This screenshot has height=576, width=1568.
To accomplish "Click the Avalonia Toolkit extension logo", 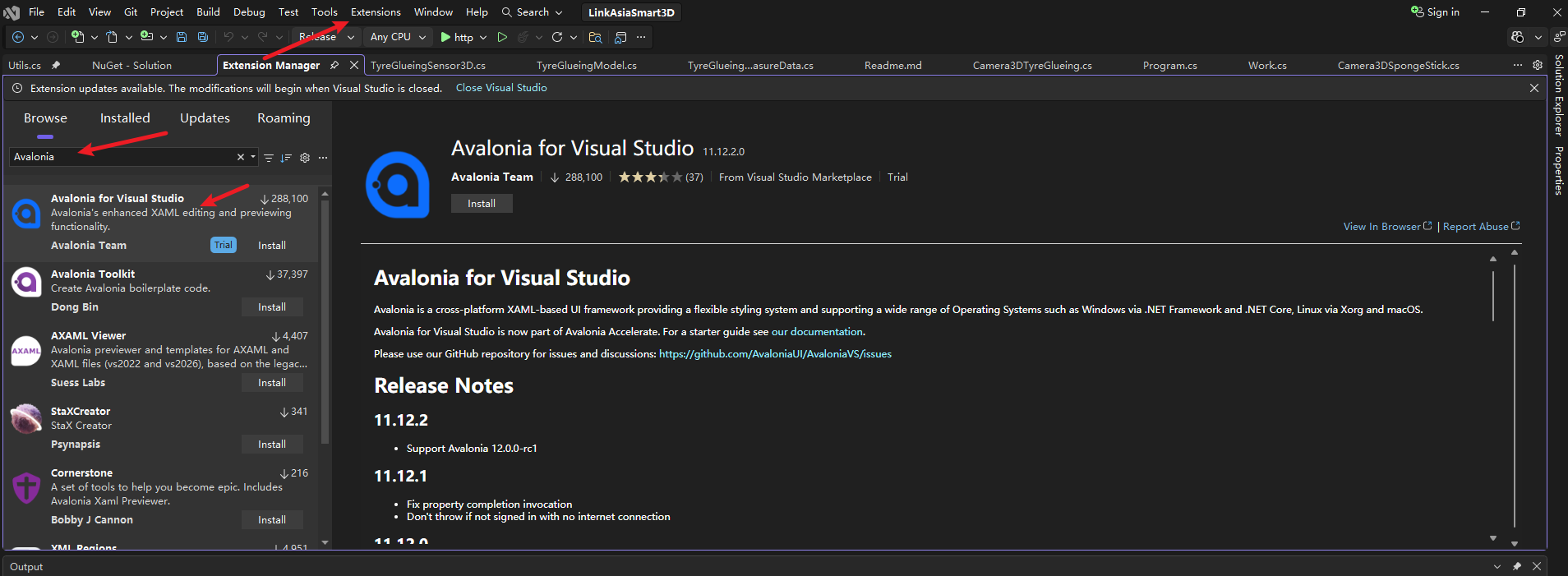I will (26, 283).
